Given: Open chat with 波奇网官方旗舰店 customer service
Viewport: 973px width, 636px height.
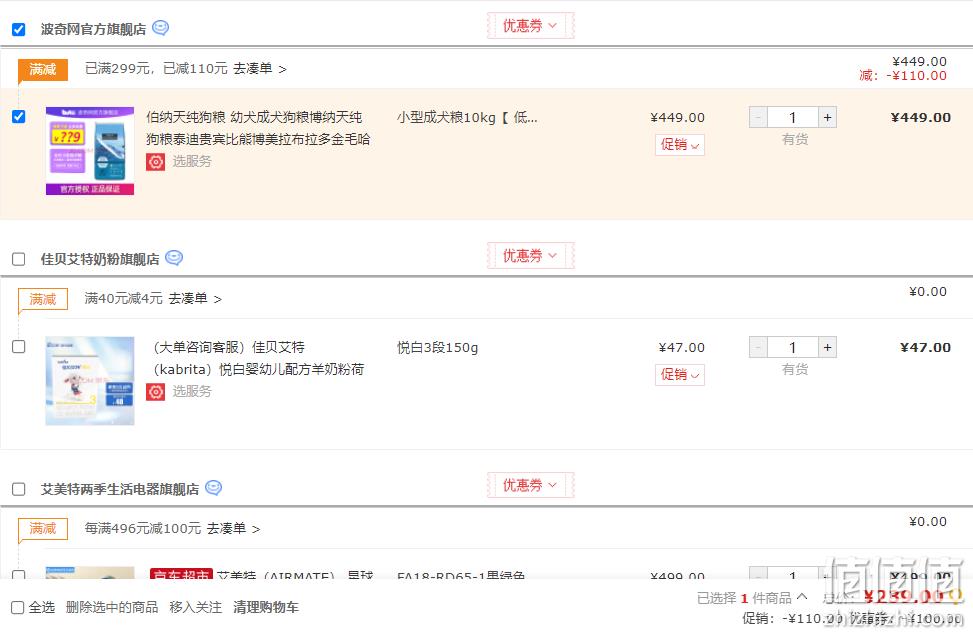Looking at the screenshot, I should pos(160,28).
